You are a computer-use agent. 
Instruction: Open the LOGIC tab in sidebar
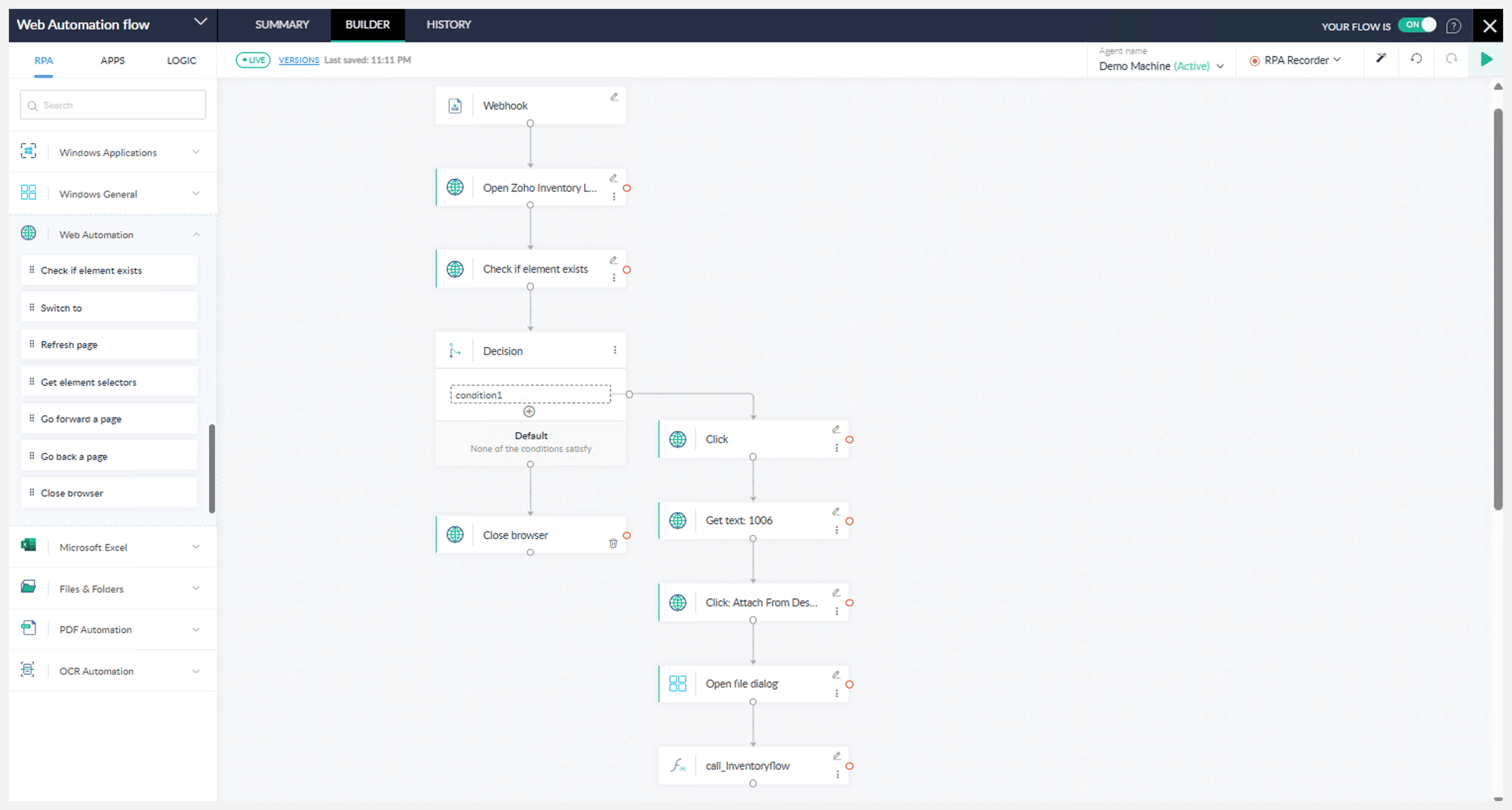coord(181,60)
